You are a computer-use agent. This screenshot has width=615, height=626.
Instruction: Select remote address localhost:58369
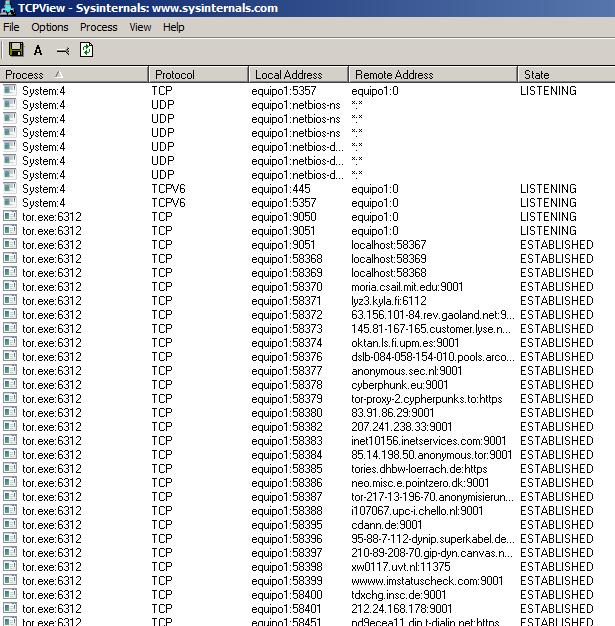pyautogui.click(x=389, y=259)
